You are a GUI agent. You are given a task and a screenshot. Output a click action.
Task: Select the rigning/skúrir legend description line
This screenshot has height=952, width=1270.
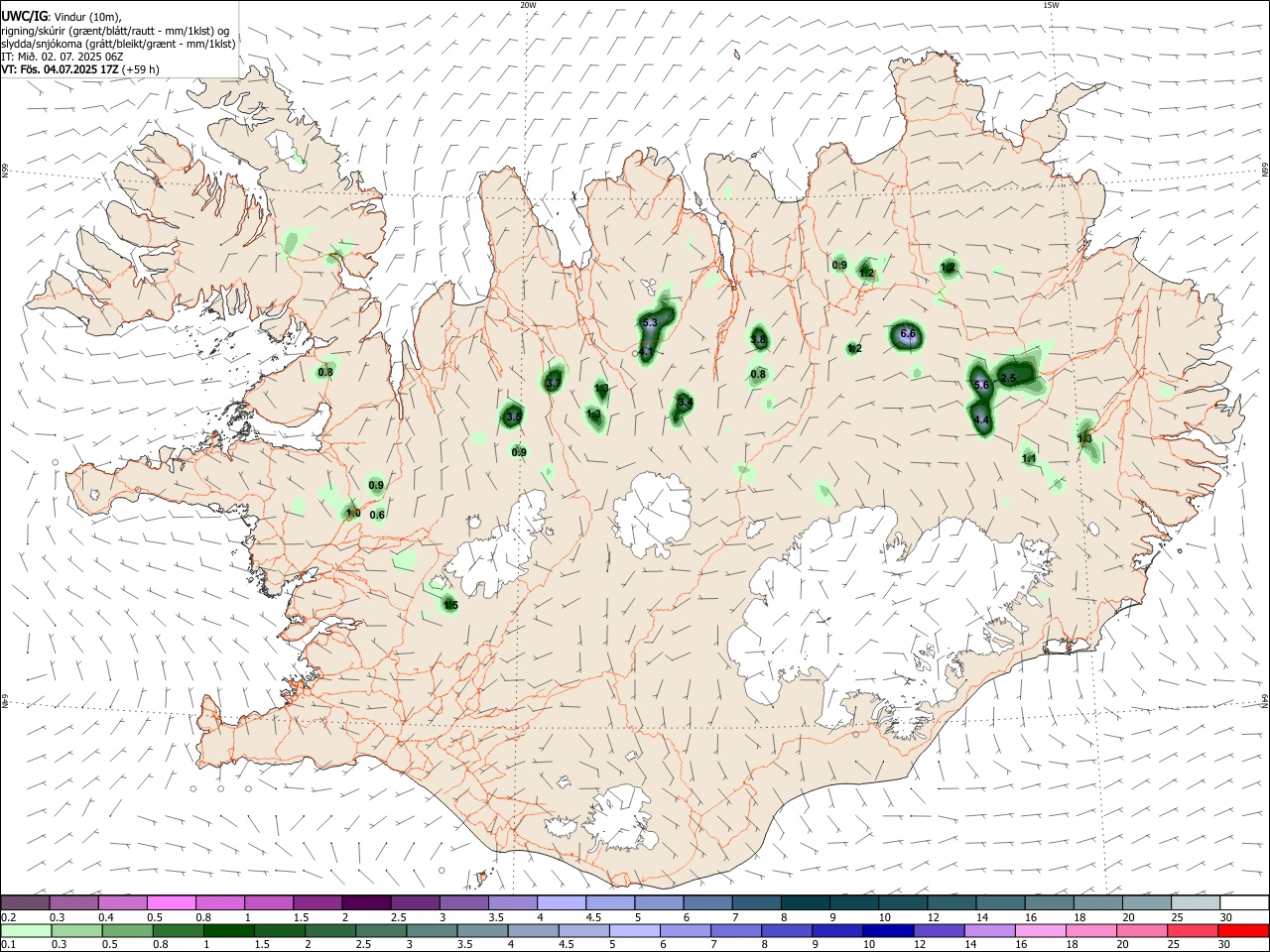point(114,30)
